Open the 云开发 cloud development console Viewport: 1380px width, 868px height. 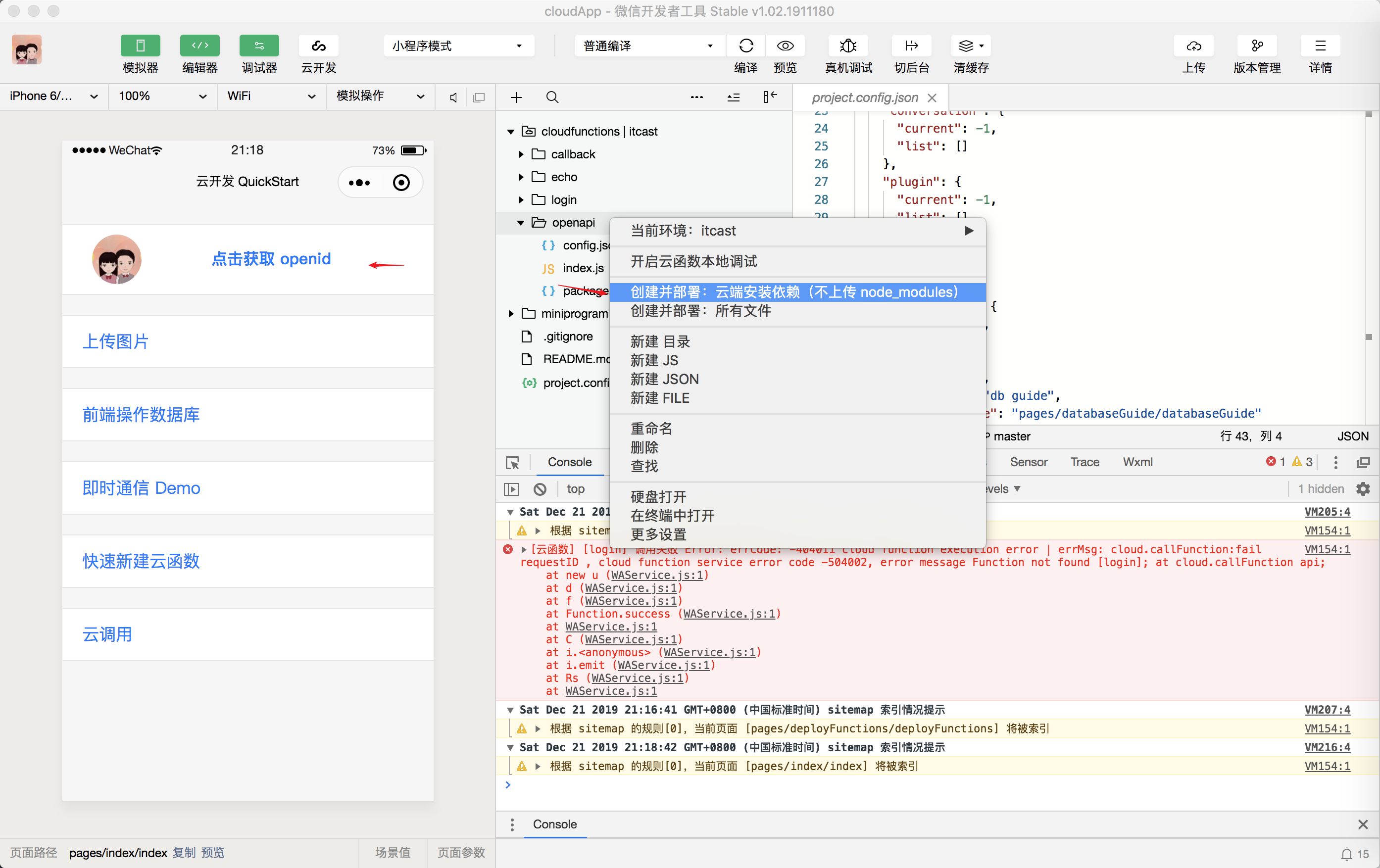319,46
